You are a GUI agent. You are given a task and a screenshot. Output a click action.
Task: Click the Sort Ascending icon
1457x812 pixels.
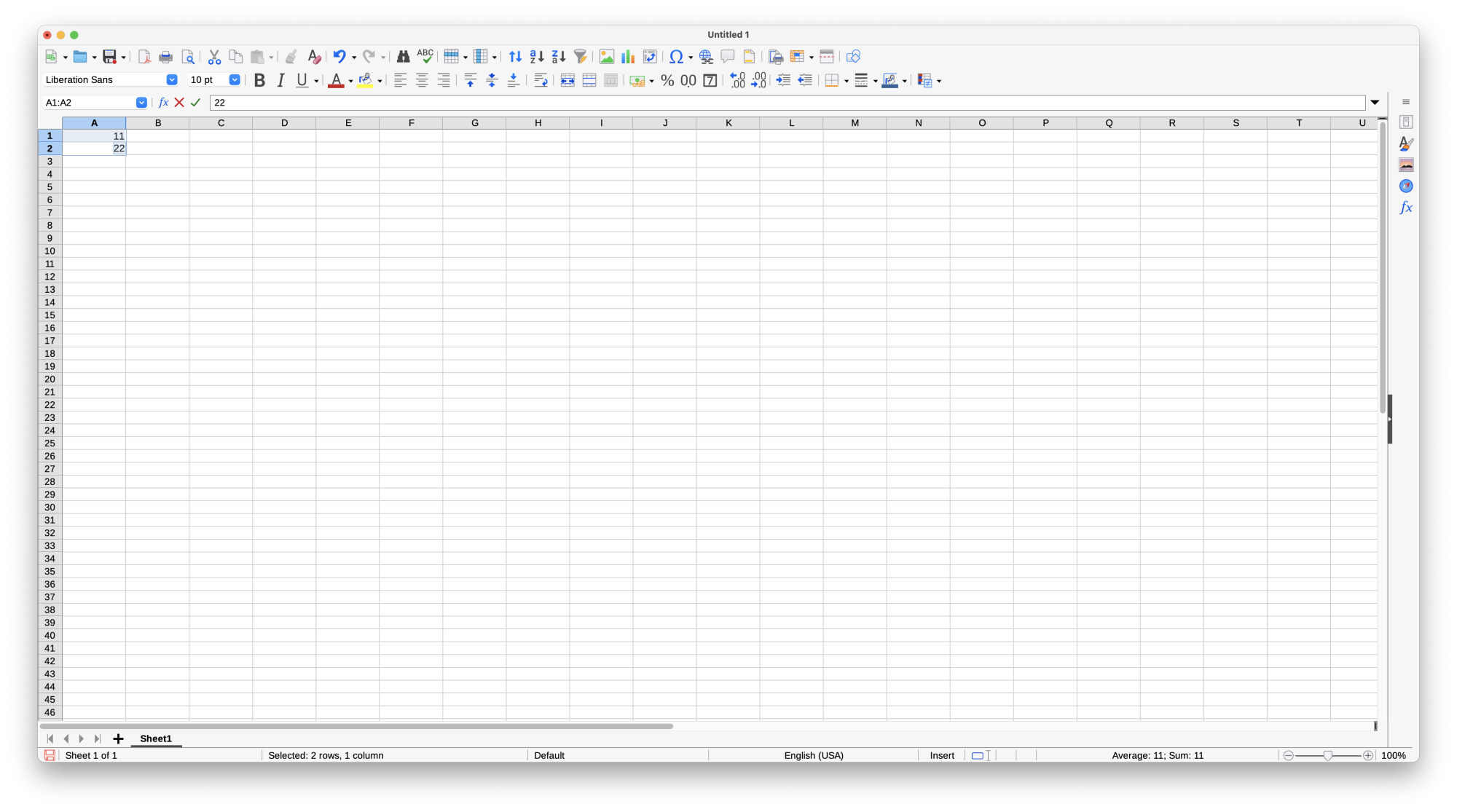point(537,57)
